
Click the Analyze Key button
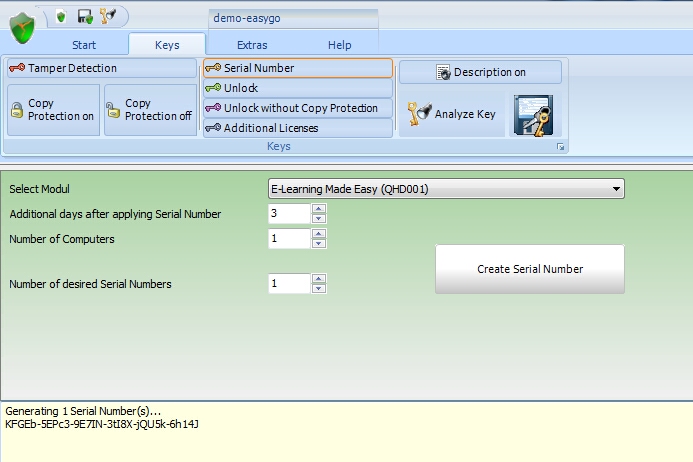coord(452,114)
